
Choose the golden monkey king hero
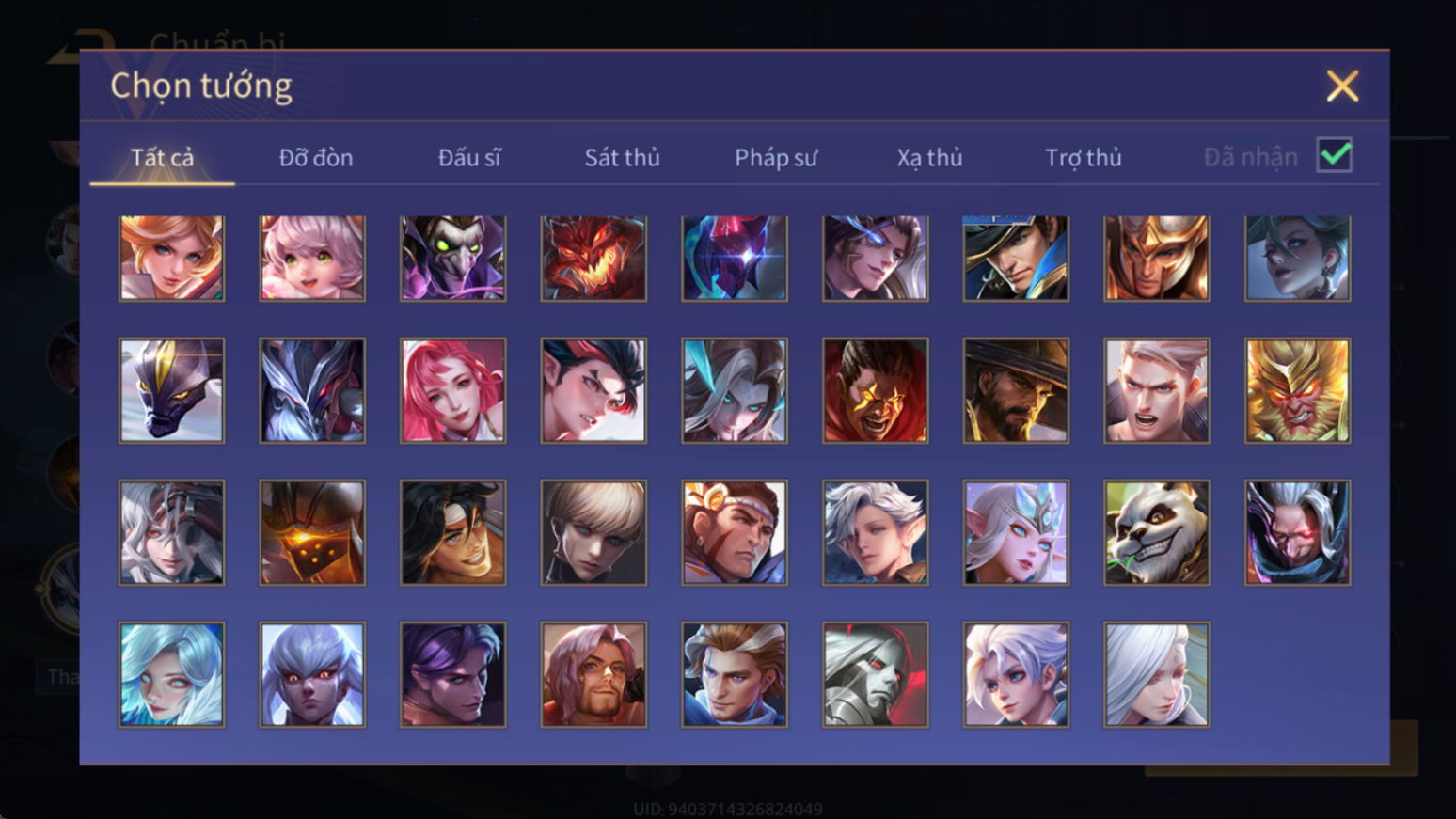1298,391
